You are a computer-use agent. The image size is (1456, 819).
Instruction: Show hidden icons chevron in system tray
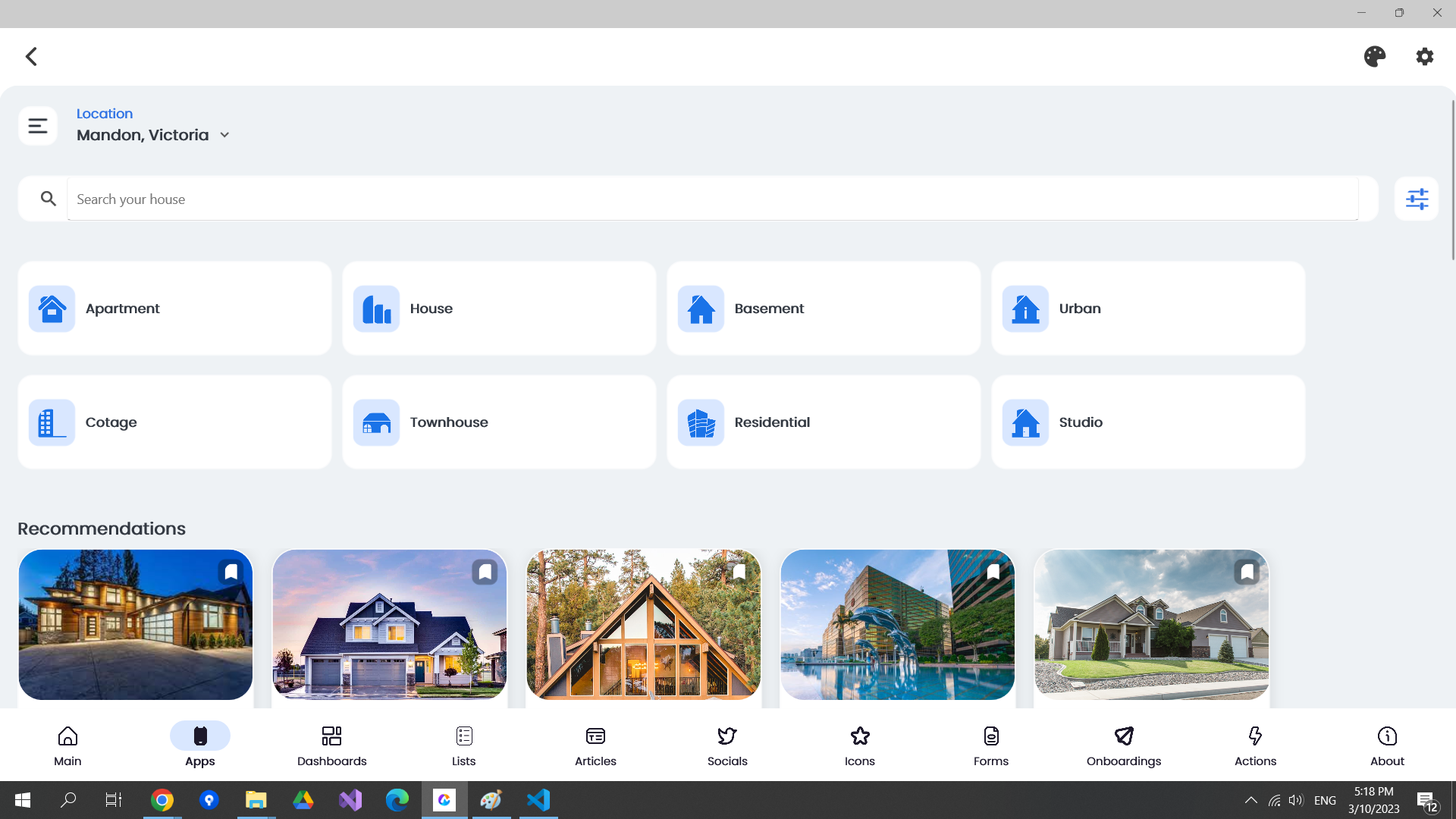[x=1250, y=800]
